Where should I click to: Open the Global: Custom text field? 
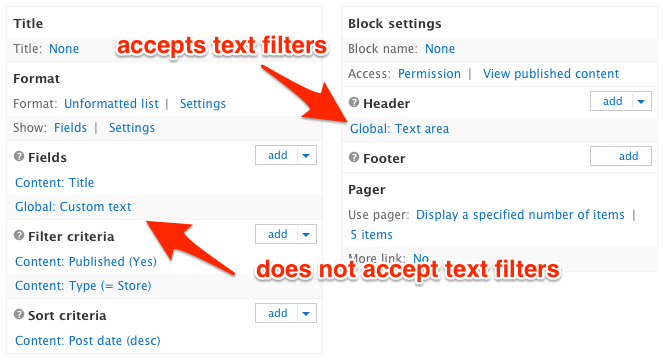73,207
